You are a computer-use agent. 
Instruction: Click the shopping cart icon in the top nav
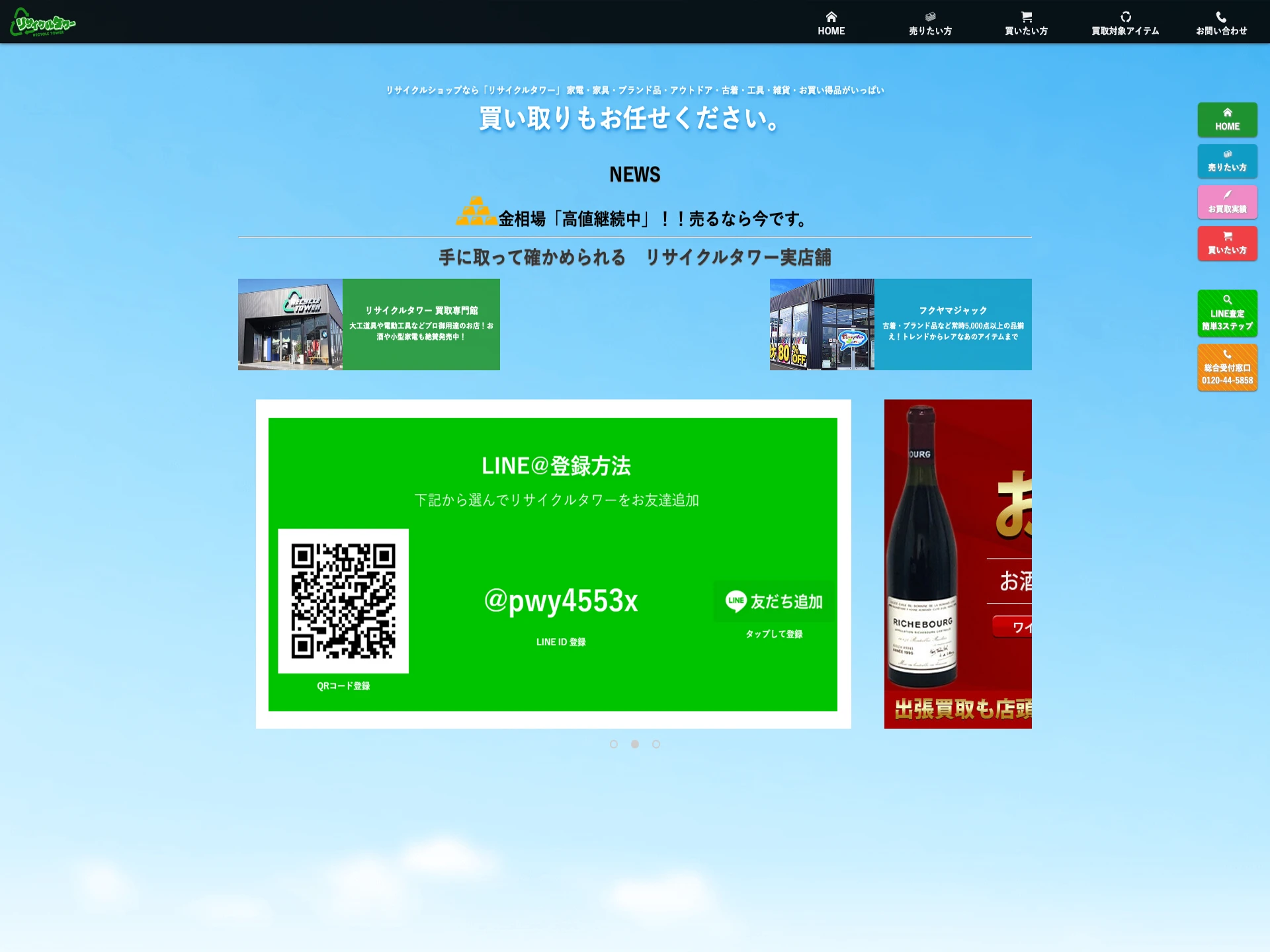pyautogui.click(x=1026, y=17)
